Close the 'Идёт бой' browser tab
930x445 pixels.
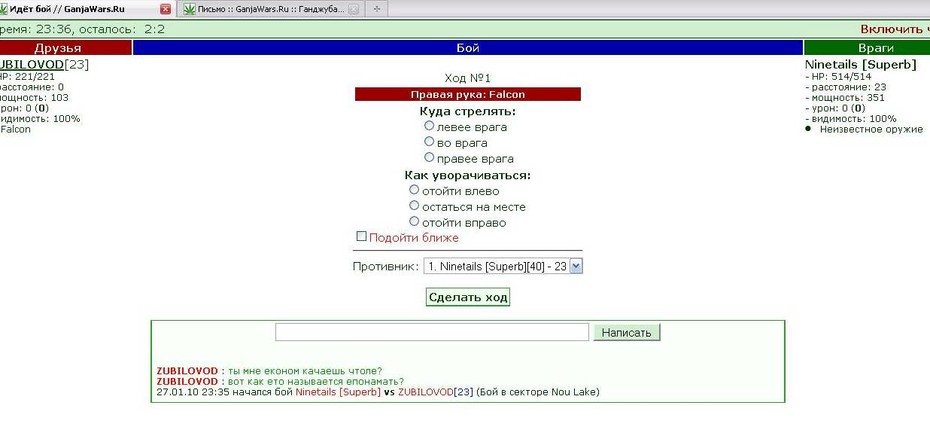point(165,9)
